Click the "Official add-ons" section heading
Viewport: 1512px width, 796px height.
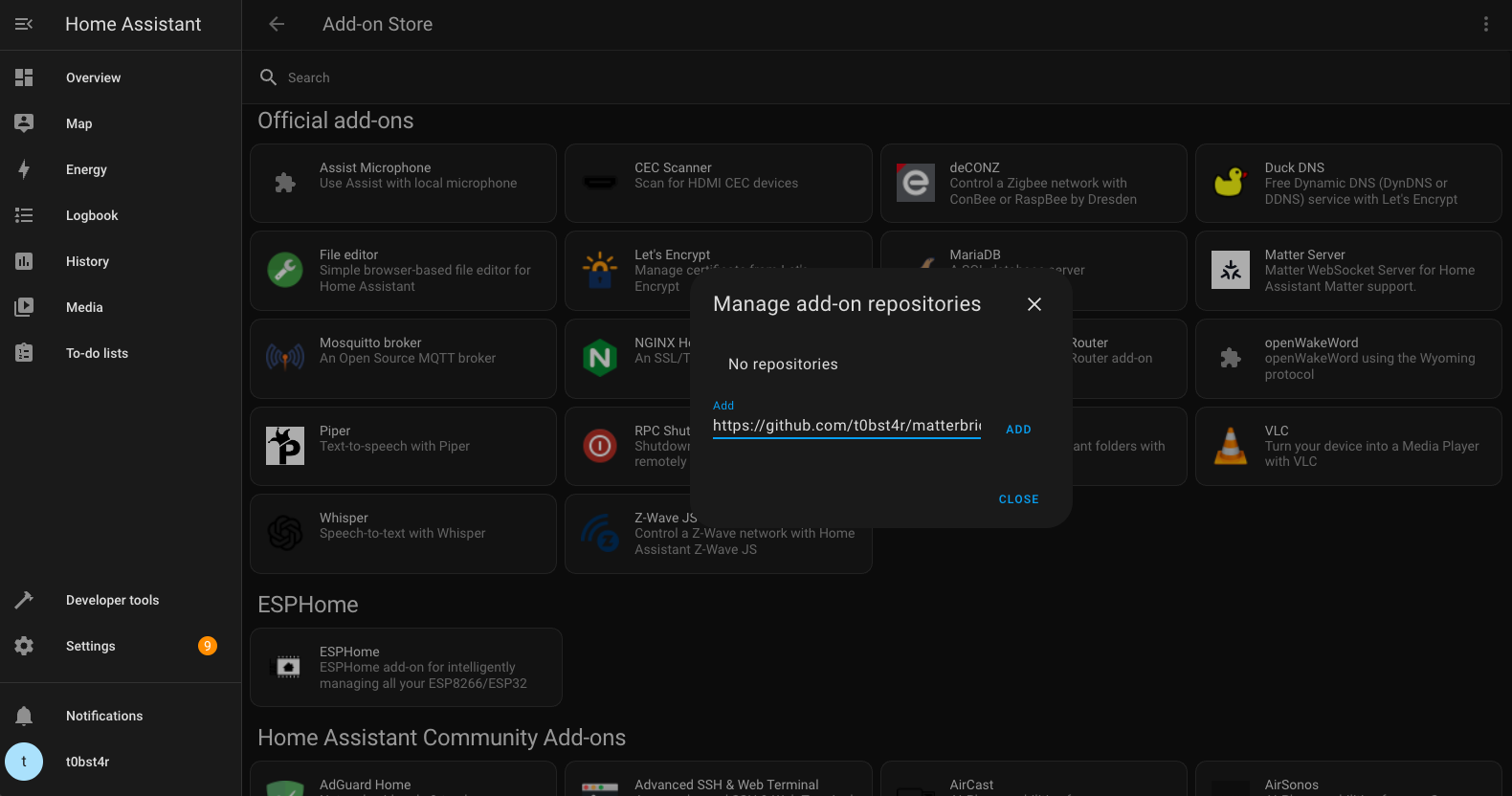click(x=336, y=121)
